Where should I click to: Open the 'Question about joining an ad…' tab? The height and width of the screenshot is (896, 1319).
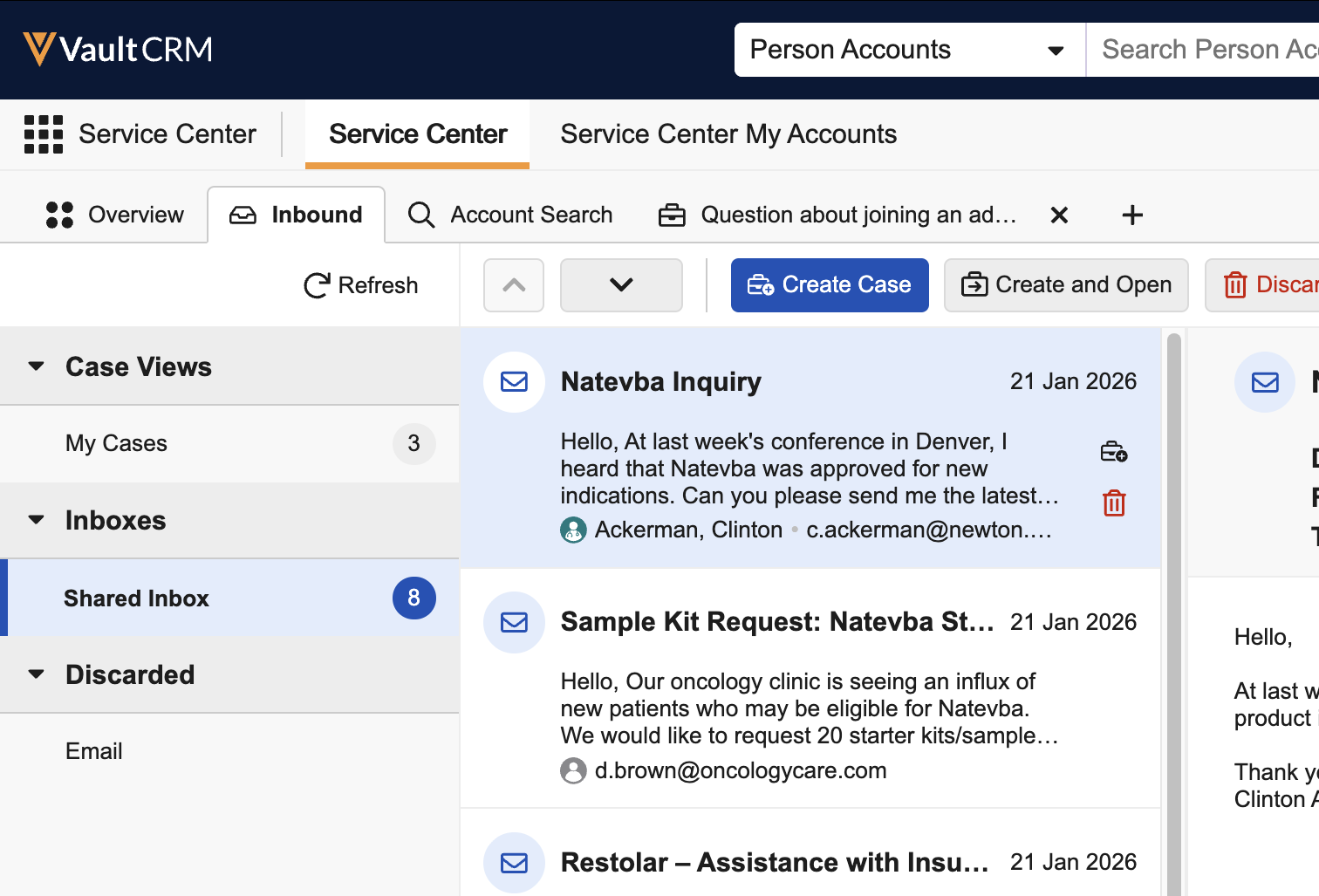pos(837,215)
